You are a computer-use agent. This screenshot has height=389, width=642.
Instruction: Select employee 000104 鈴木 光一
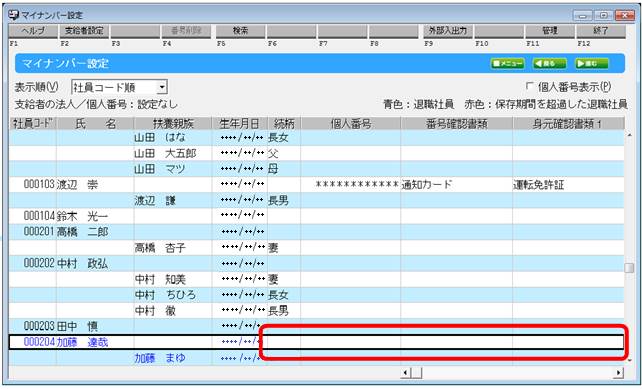(316, 216)
